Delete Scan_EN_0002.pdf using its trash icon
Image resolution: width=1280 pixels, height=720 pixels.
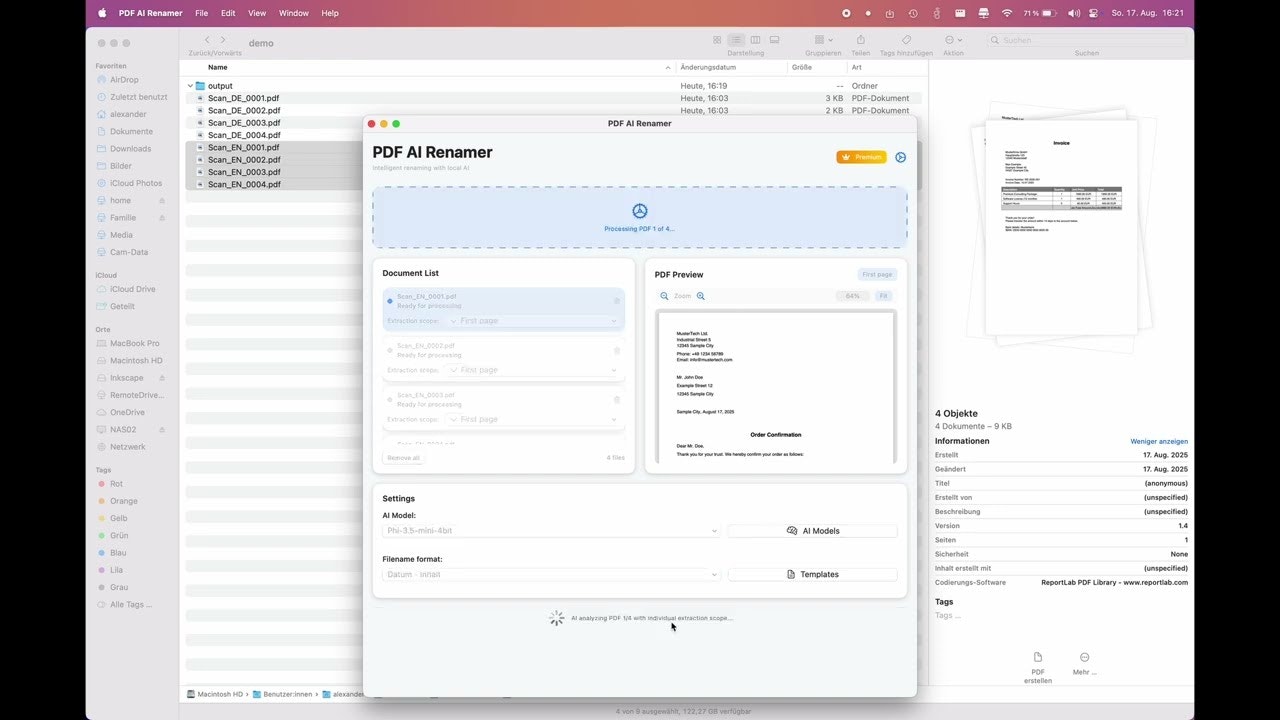pyautogui.click(x=617, y=350)
